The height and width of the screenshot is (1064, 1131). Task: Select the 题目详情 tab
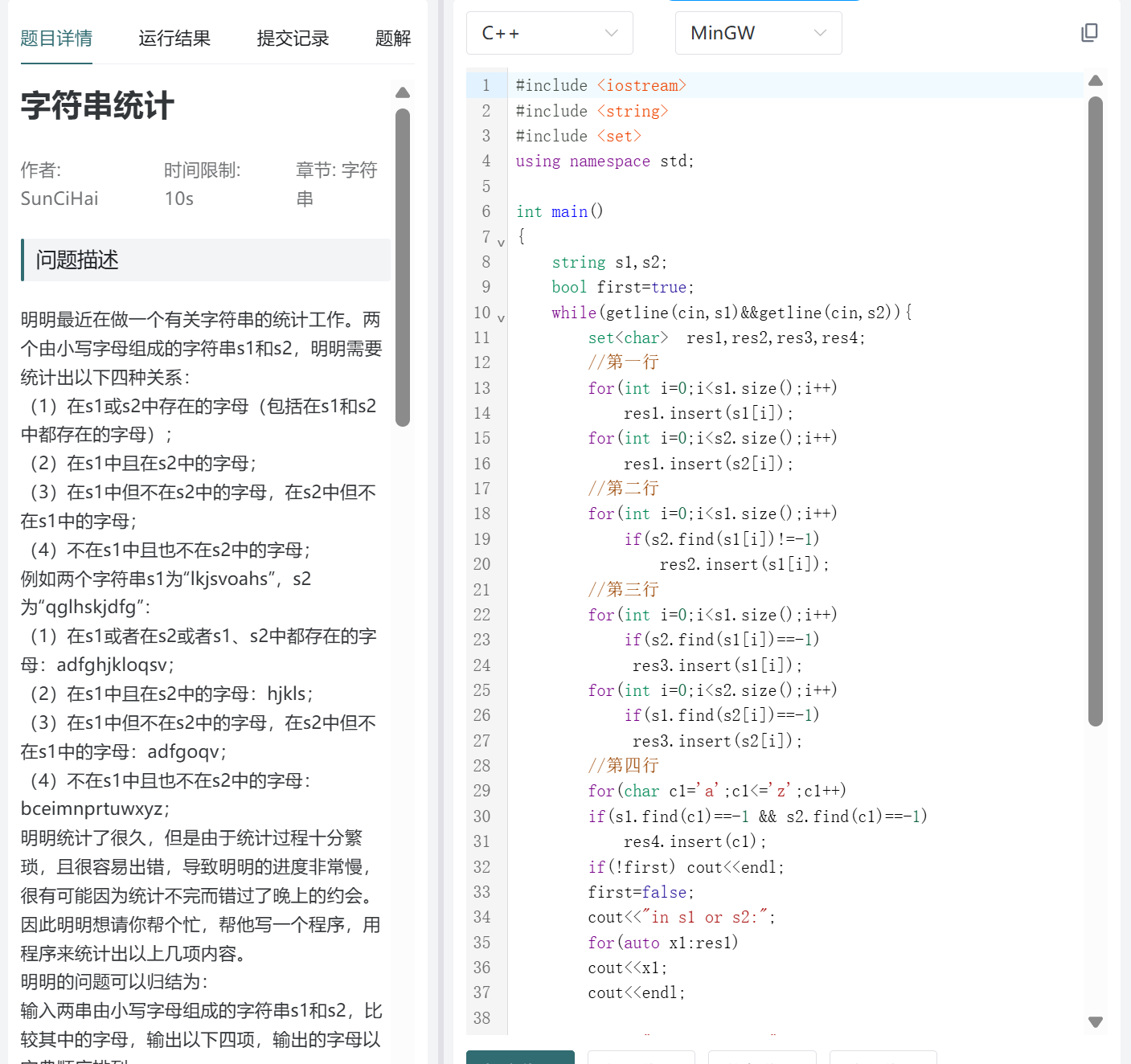(x=56, y=38)
